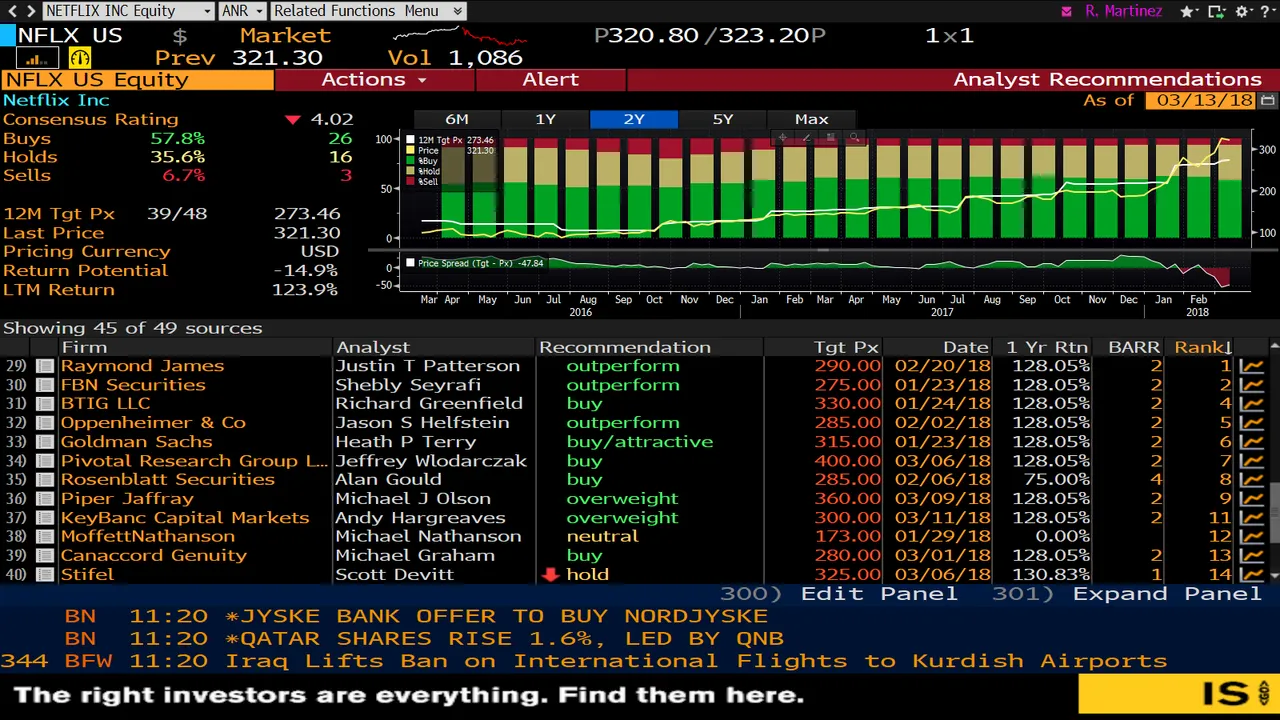Toggle the 12M Tgt Px legend box

pos(411,141)
